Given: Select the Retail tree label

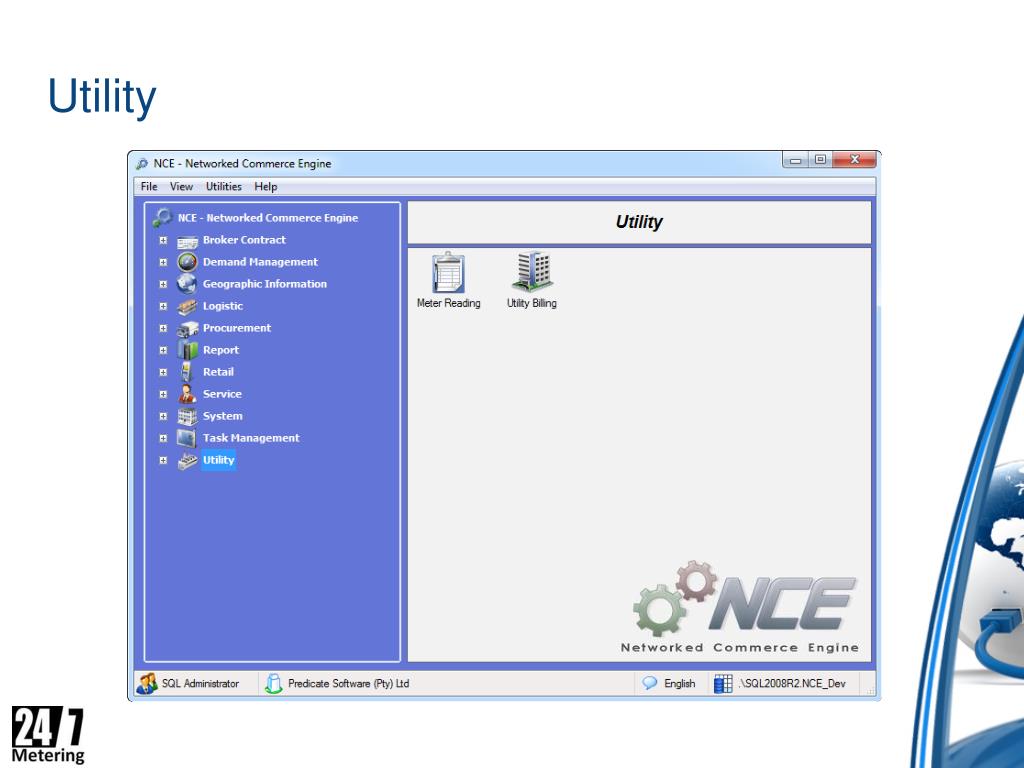Looking at the screenshot, I should coord(218,372).
